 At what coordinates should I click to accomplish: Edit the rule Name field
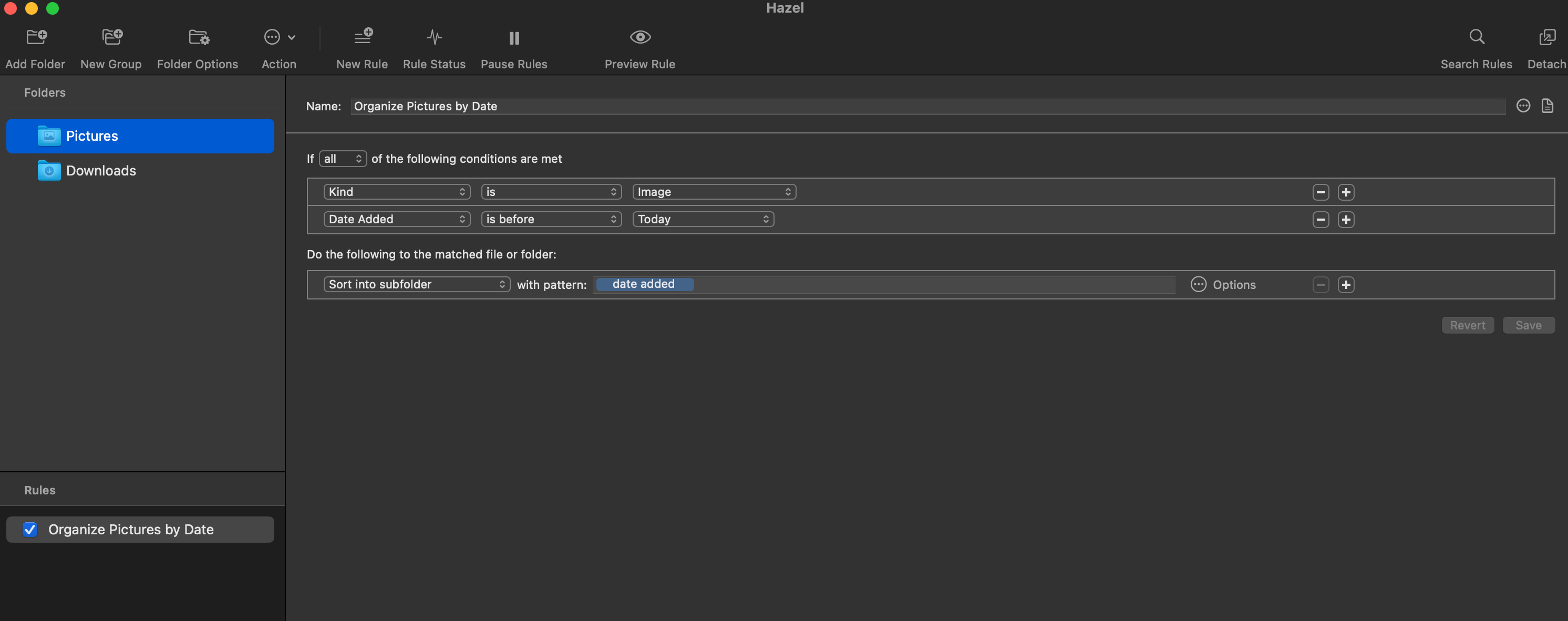coord(927,106)
